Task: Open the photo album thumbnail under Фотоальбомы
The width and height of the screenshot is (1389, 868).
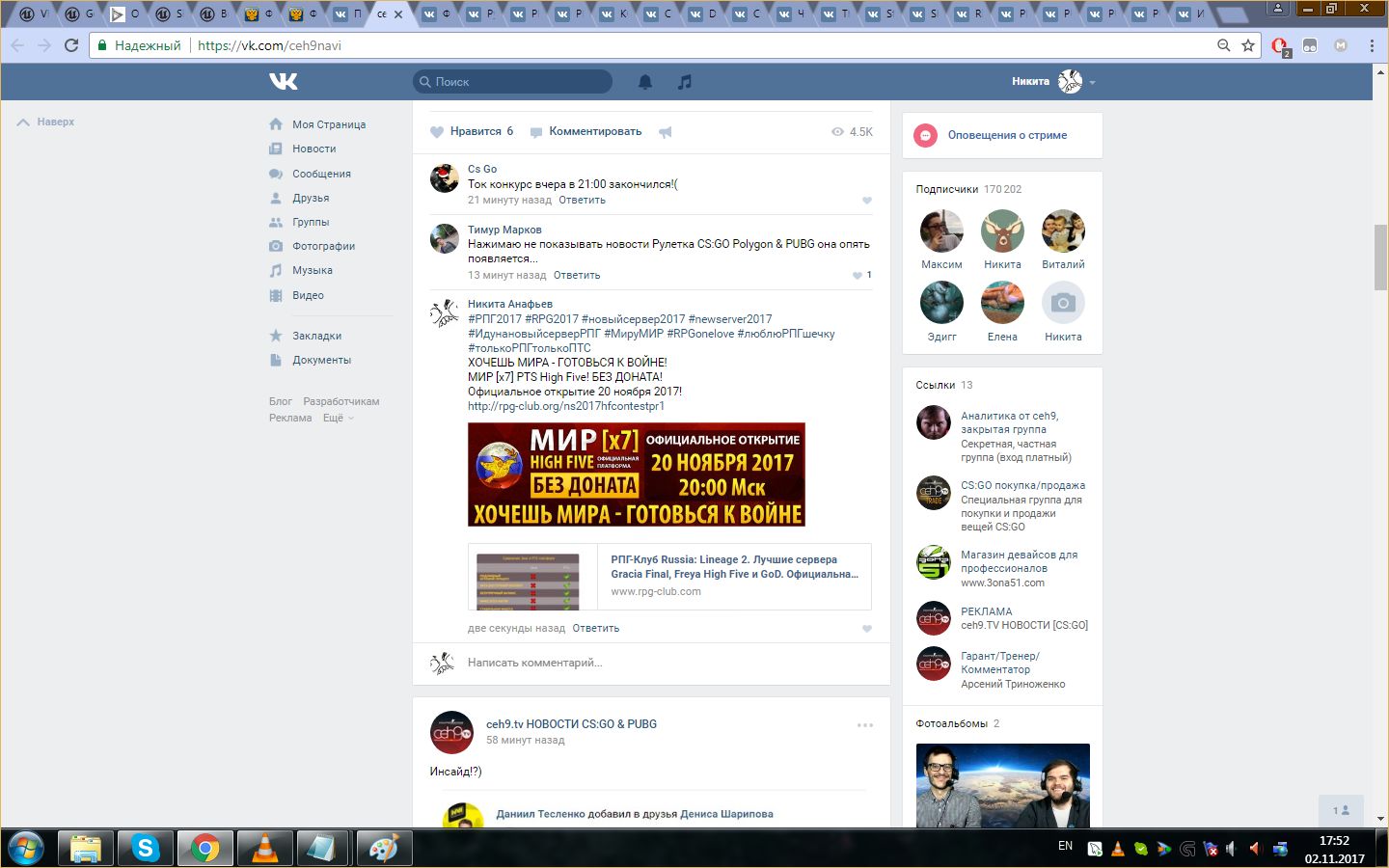Action: coord(1003,785)
